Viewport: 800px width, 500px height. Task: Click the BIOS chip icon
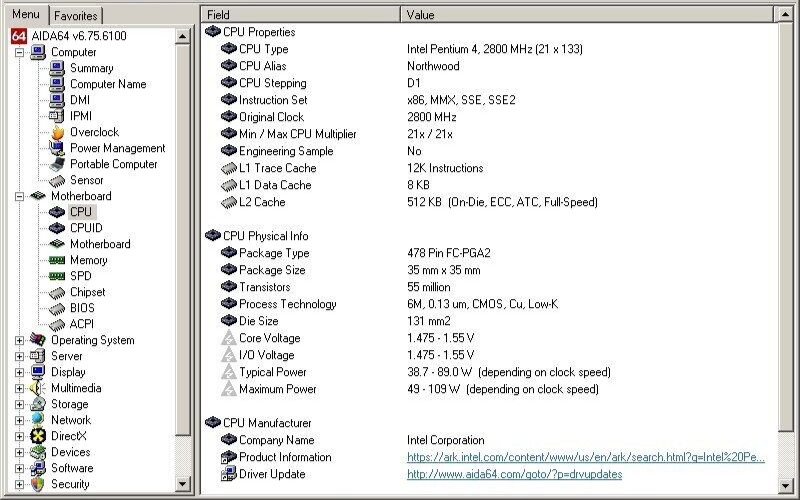tap(57, 308)
